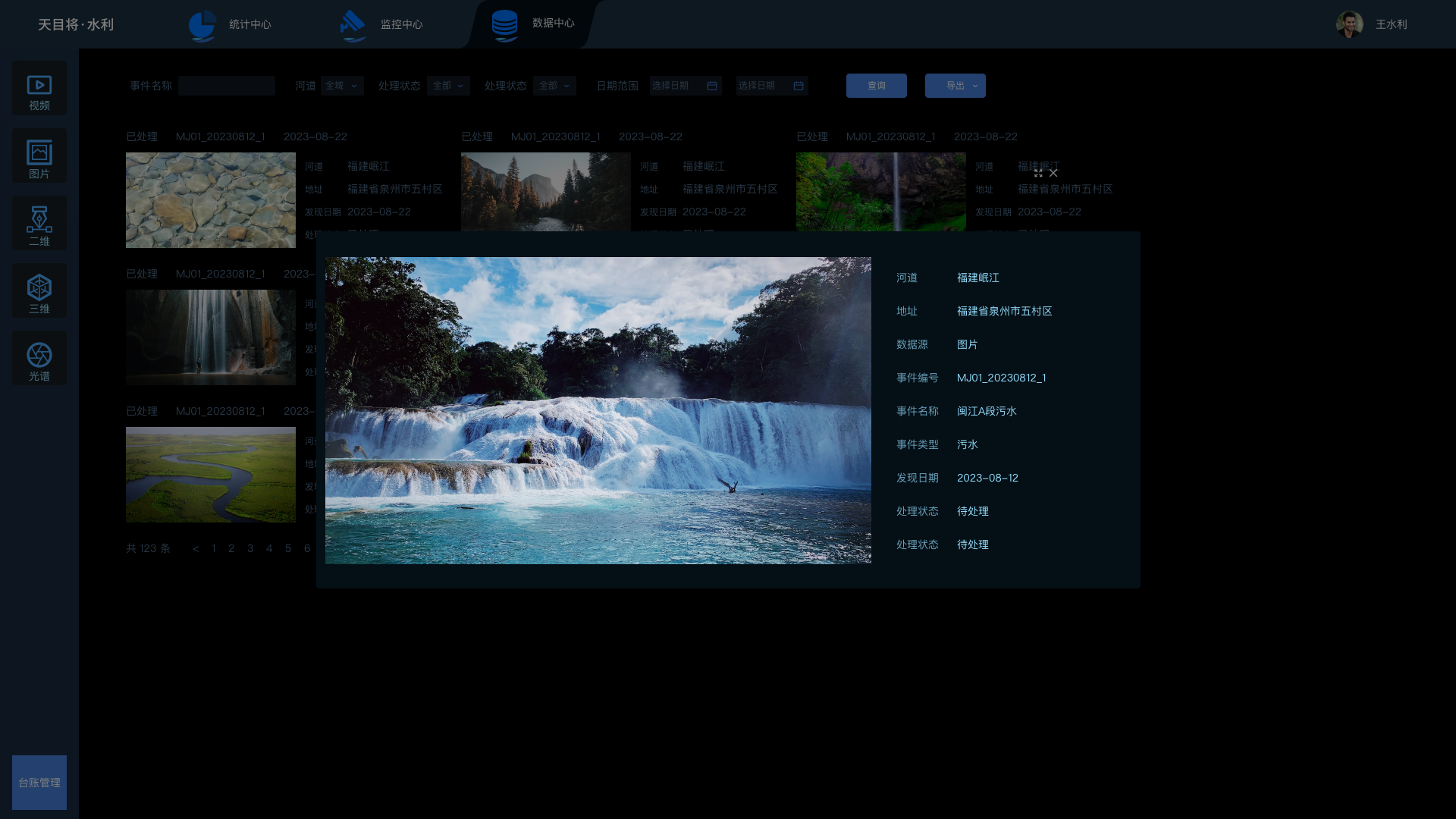Viewport: 1456px width, 819px height.
Task: Expand the first 处理状态 全部 dropdown
Action: (x=448, y=86)
